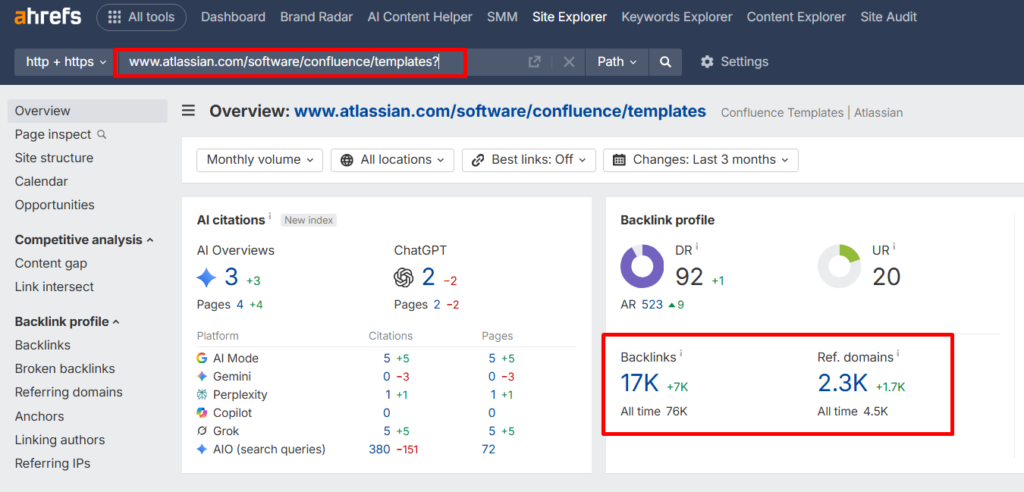Open Opportunities report
The height and width of the screenshot is (492, 1024).
pos(55,205)
